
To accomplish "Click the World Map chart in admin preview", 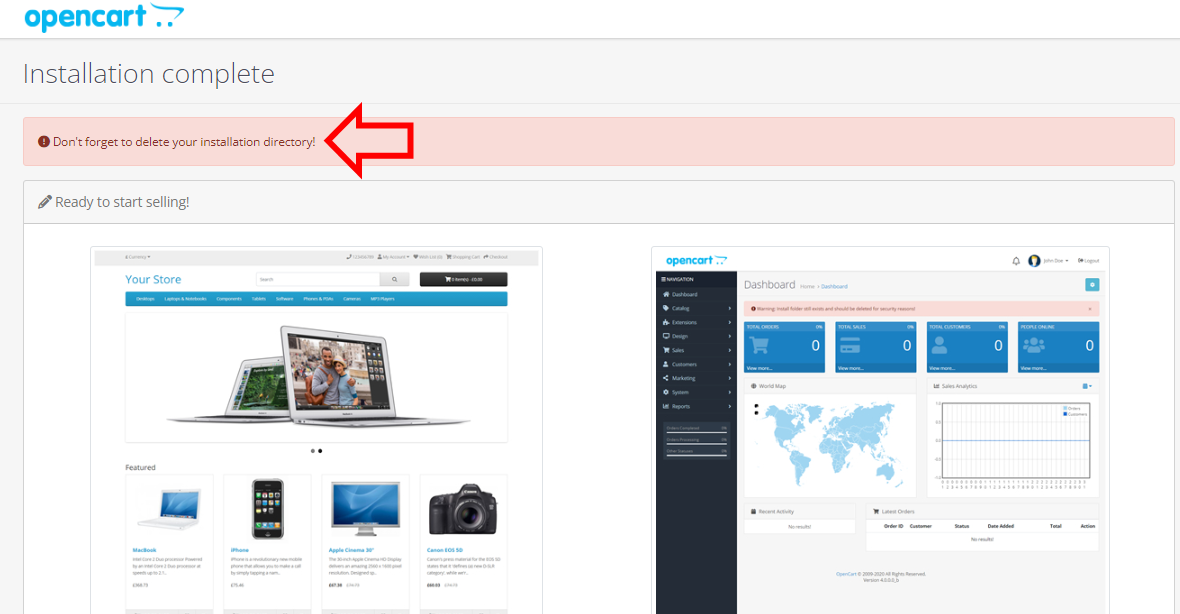I will 832,444.
